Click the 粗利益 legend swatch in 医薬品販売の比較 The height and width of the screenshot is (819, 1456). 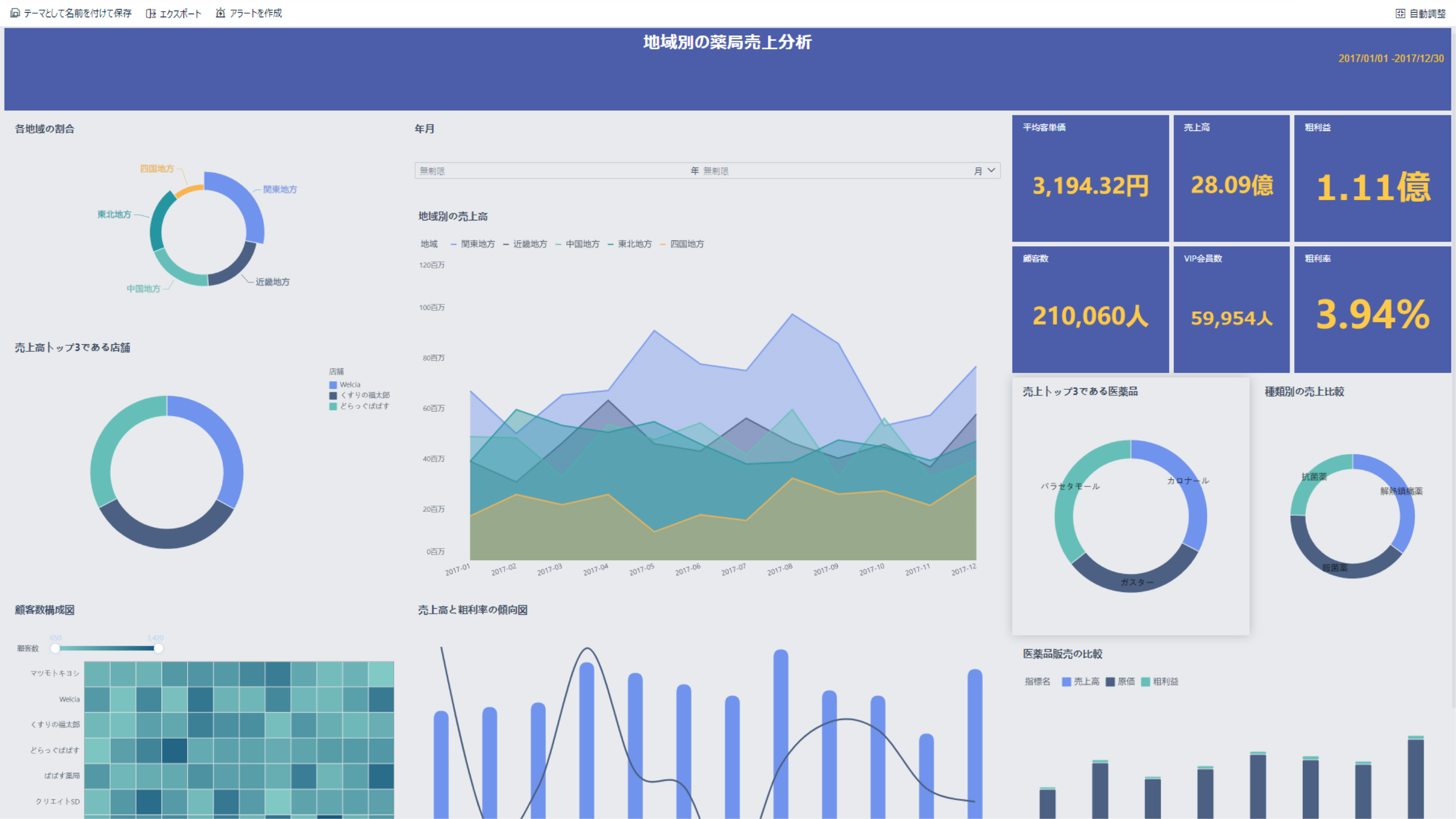pyautogui.click(x=1145, y=681)
